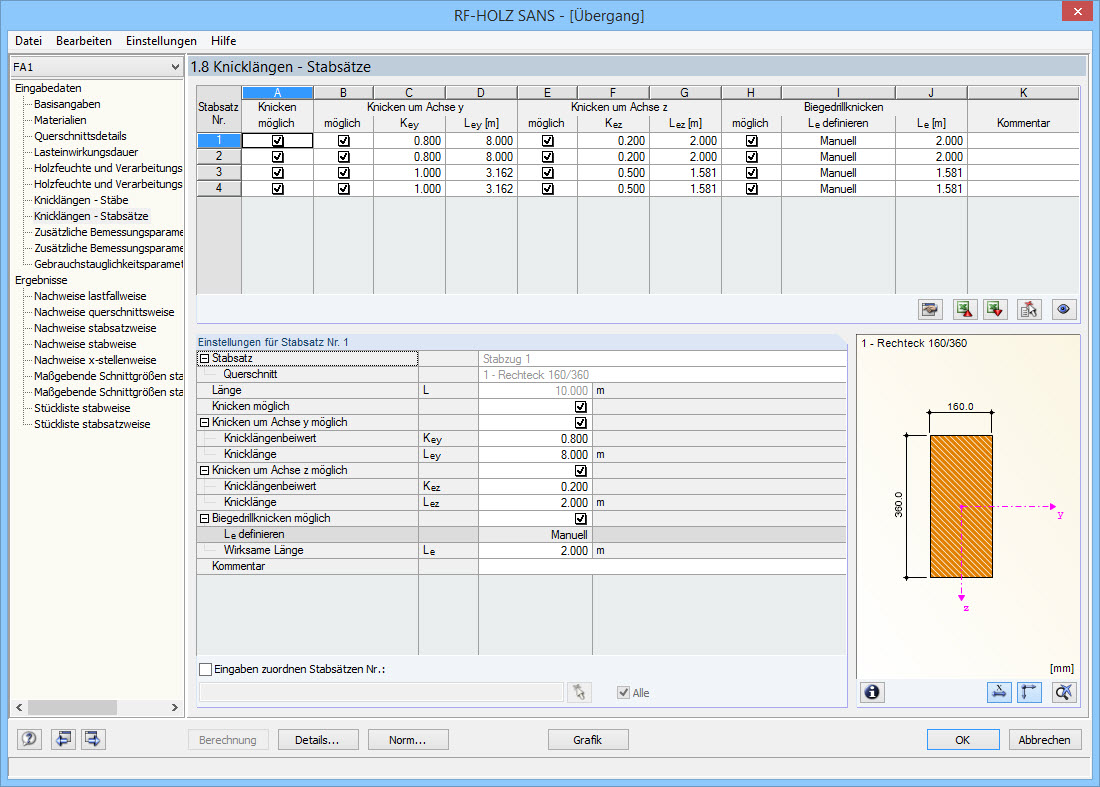Open the FA1 case dropdown

pos(176,67)
